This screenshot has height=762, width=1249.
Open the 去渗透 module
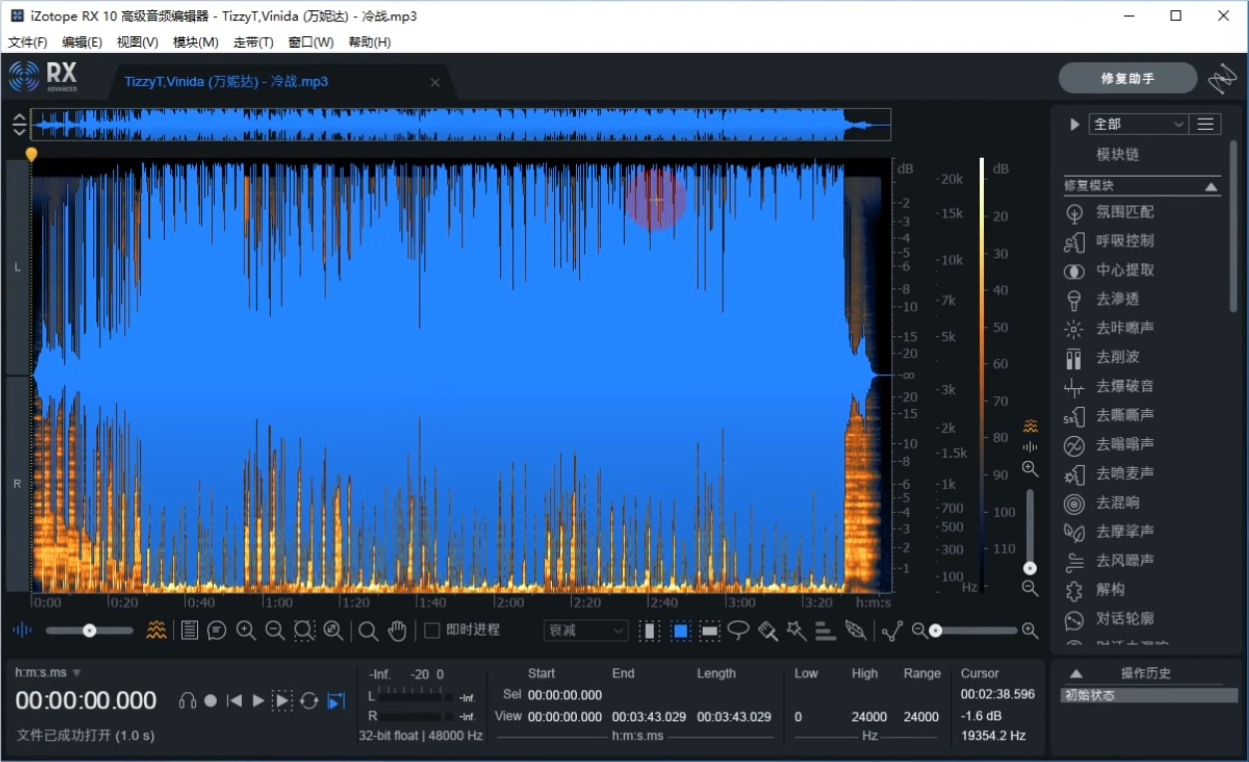tap(1117, 299)
